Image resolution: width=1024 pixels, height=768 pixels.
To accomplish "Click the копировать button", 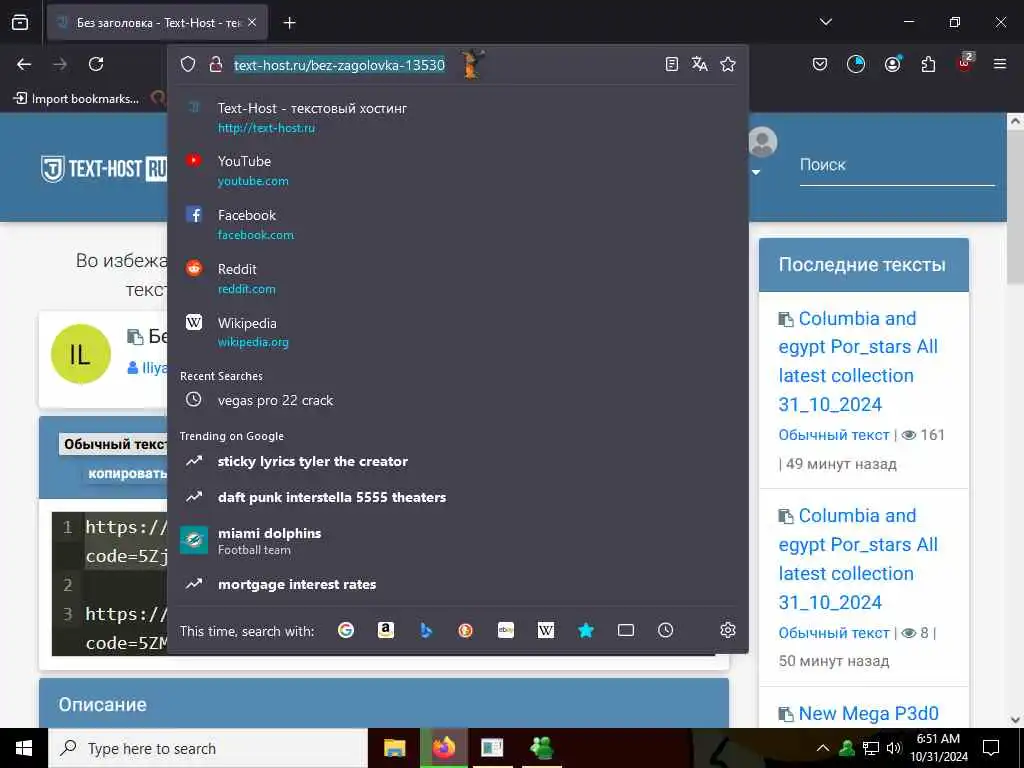I will tap(127, 473).
